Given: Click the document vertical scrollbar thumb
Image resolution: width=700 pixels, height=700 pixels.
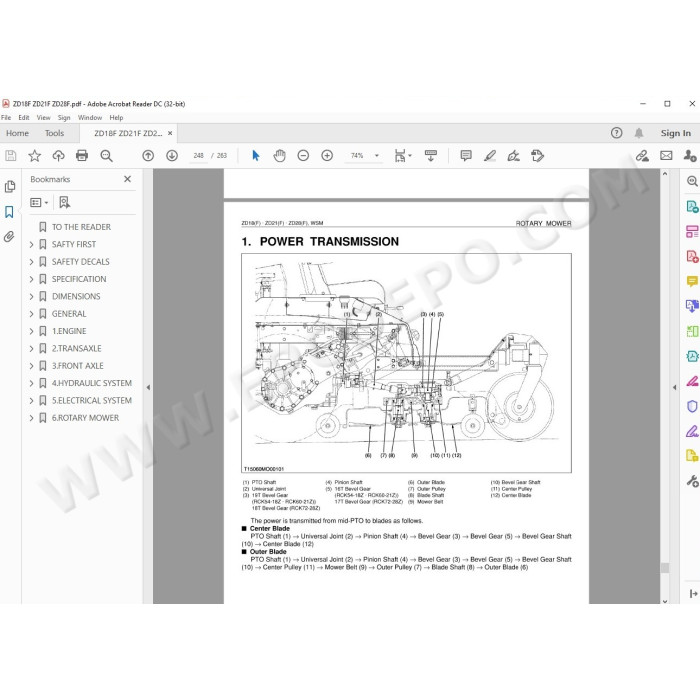Looking at the screenshot, I should (x=665, y=567).
